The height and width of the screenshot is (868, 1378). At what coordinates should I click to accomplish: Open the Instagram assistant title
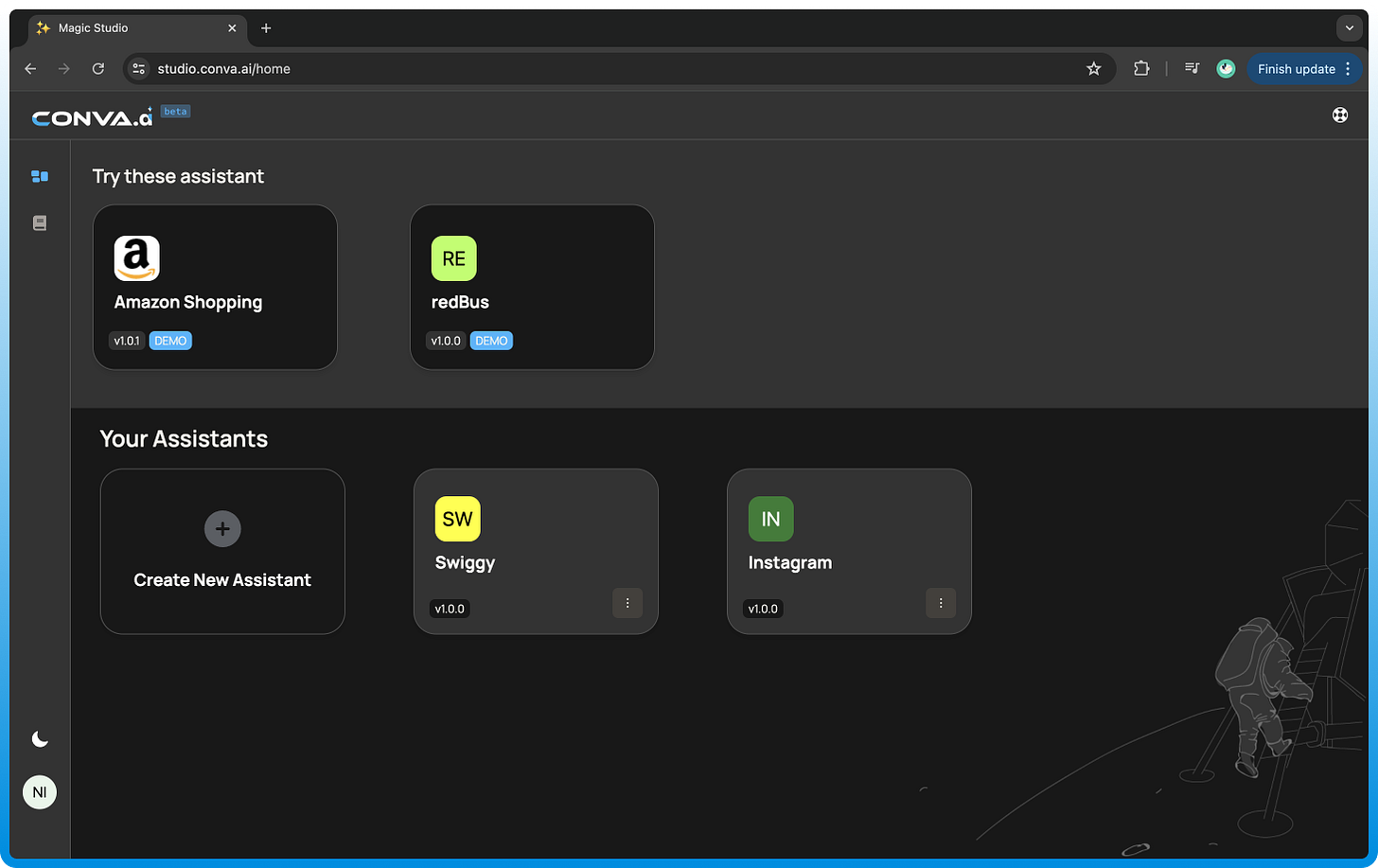790,563
